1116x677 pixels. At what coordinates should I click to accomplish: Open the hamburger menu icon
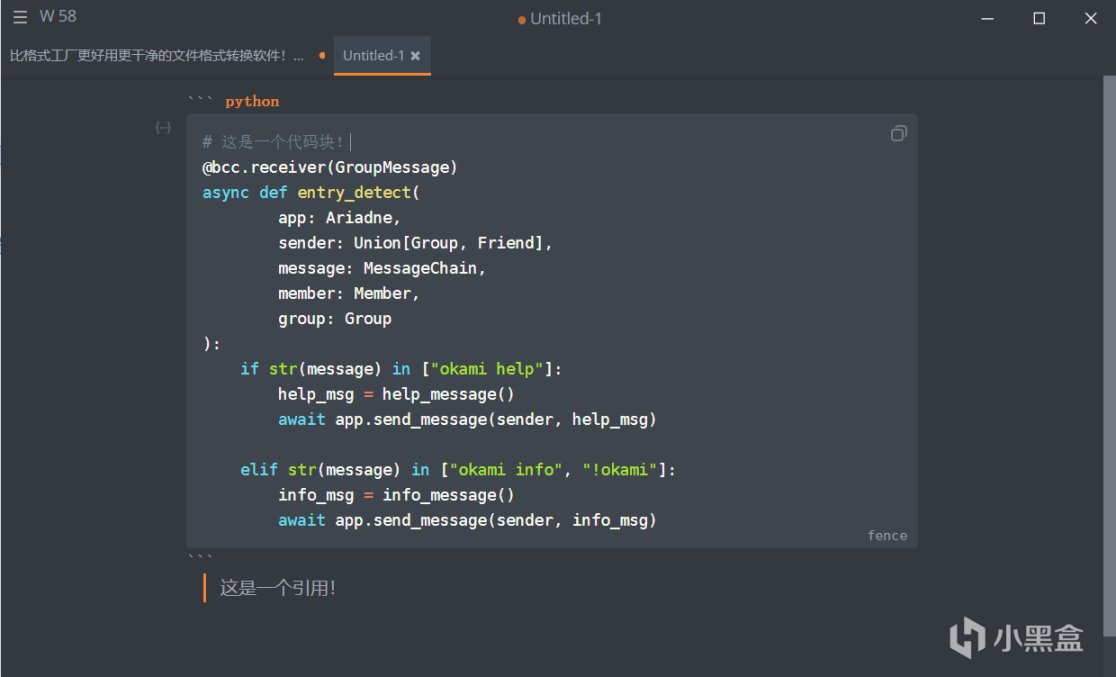pos(20,17)
